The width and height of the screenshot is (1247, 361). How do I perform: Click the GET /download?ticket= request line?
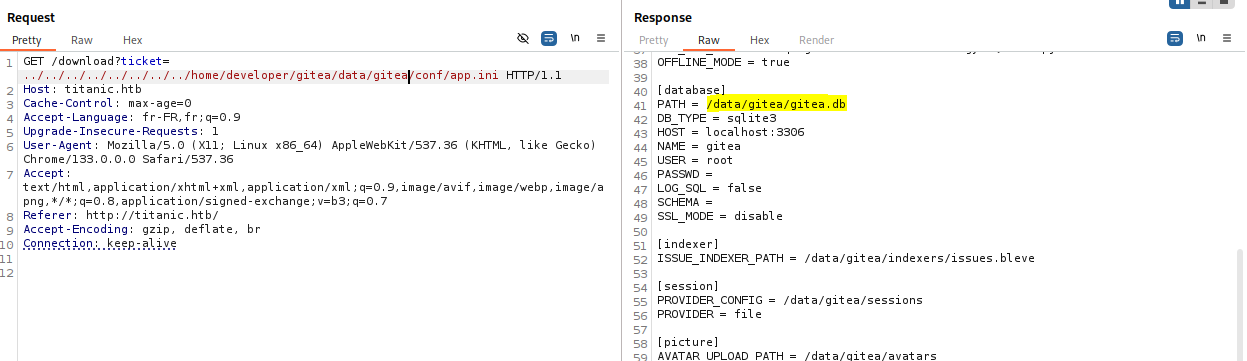[x=97, y=62]
